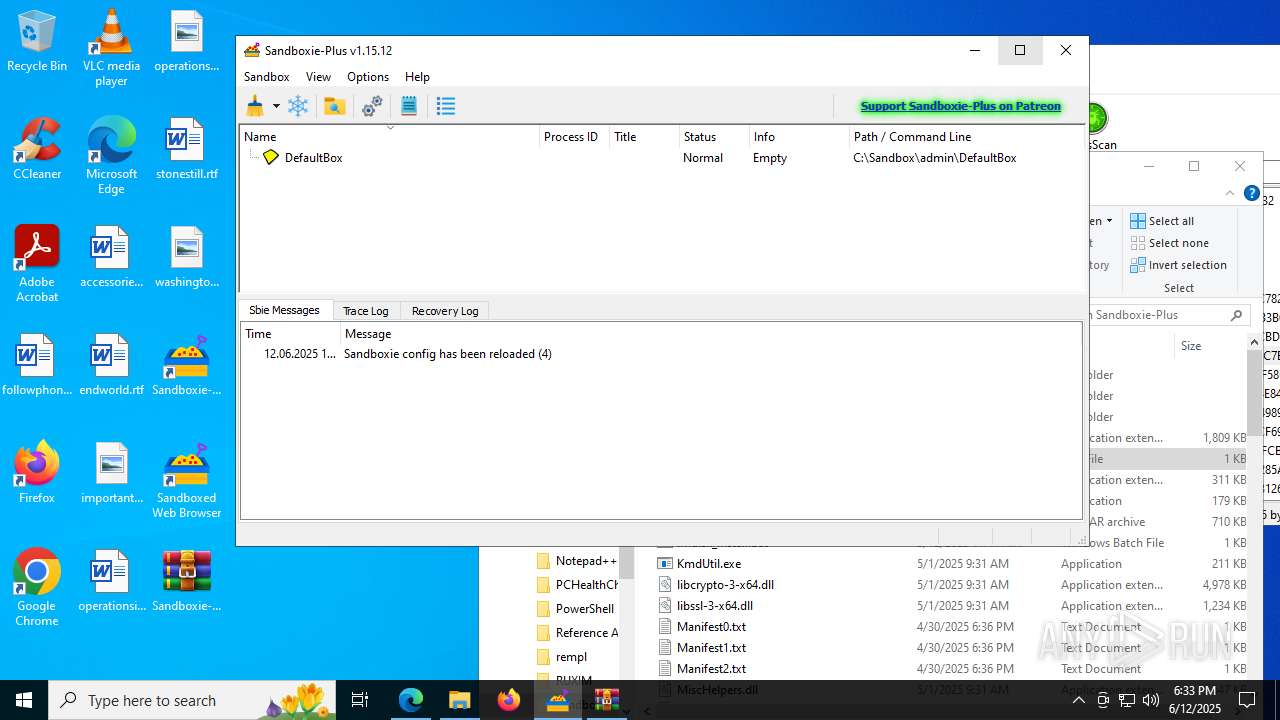Open Windows Start button
This screenshot has height=720, width=1280.
pyautogui.click(x=24, y=700)
